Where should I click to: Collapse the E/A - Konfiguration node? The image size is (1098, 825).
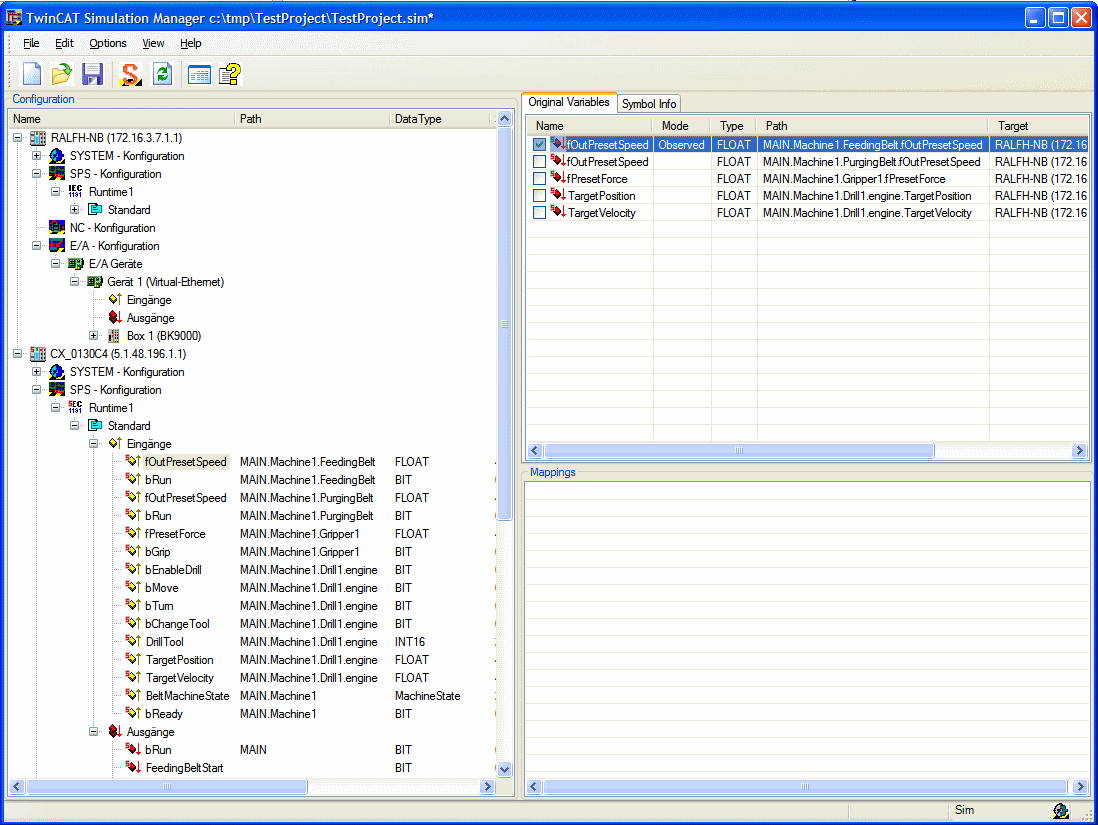click(36, 246)
